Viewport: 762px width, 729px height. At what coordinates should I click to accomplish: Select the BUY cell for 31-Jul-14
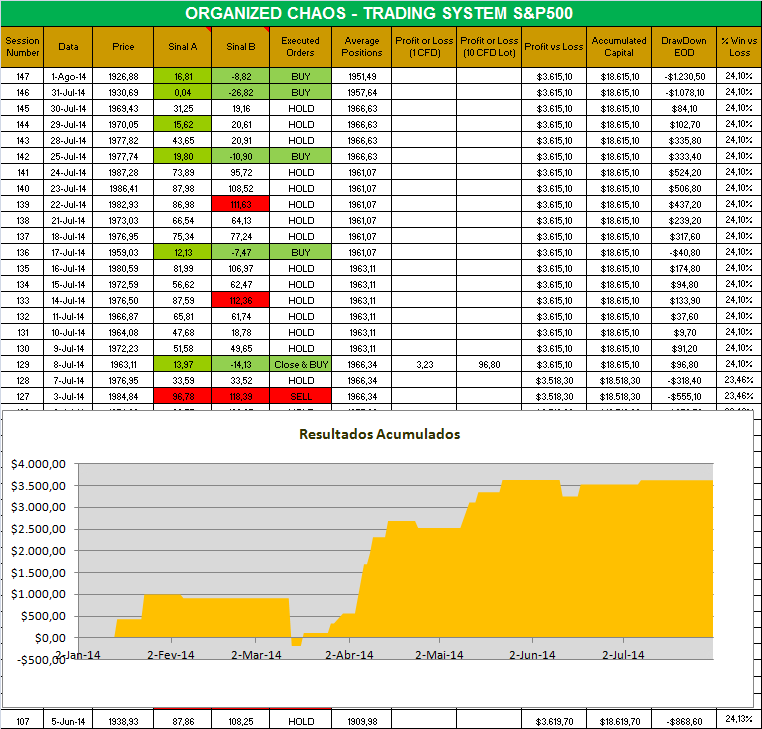300,92
